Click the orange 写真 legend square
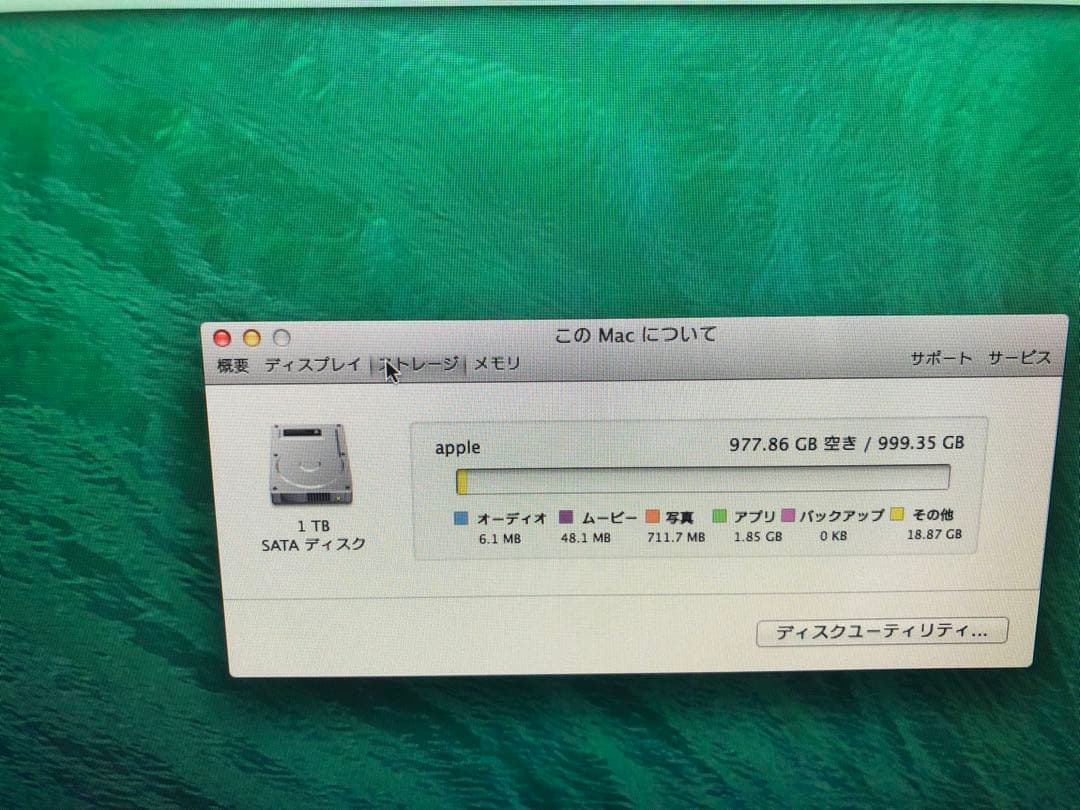This screenshot has height=810, width=1080. tap(654, 517)
